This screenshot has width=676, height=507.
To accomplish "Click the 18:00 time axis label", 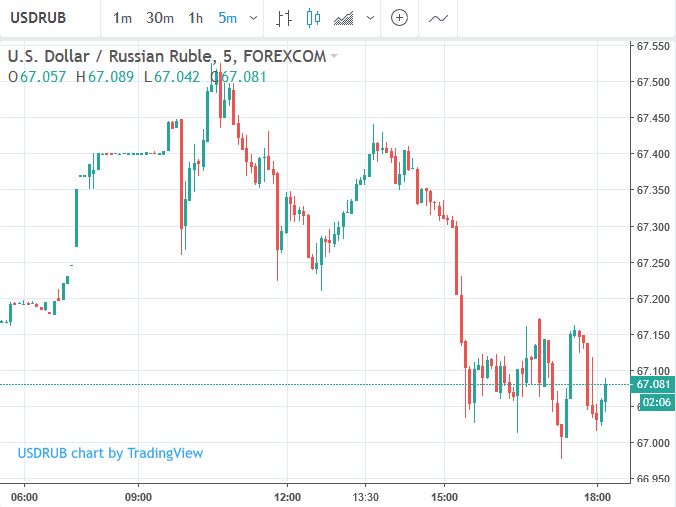I will (x=597, y=497).
